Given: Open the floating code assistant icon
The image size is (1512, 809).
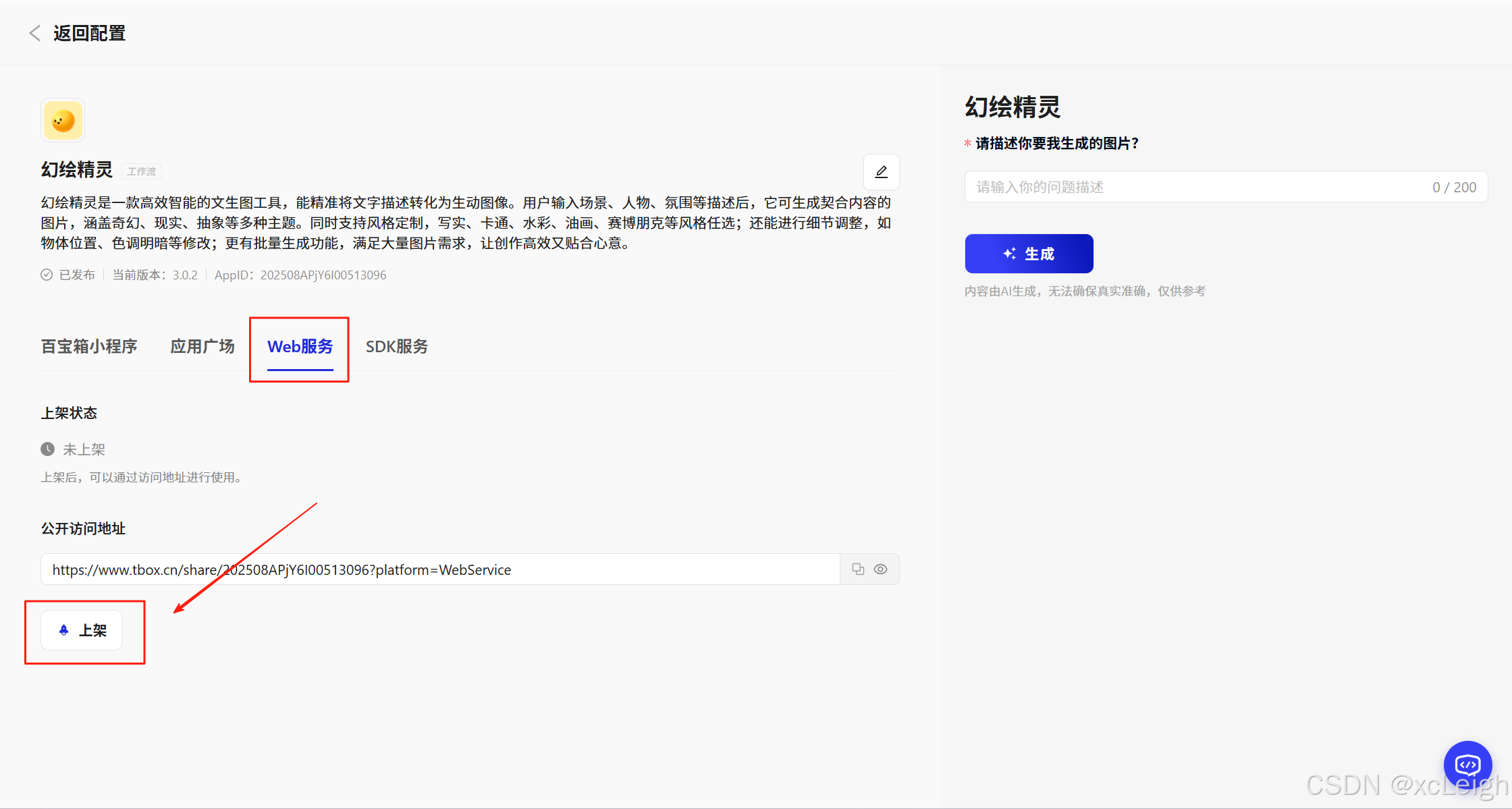Looking at the screenshot, I should point(1467,765).
